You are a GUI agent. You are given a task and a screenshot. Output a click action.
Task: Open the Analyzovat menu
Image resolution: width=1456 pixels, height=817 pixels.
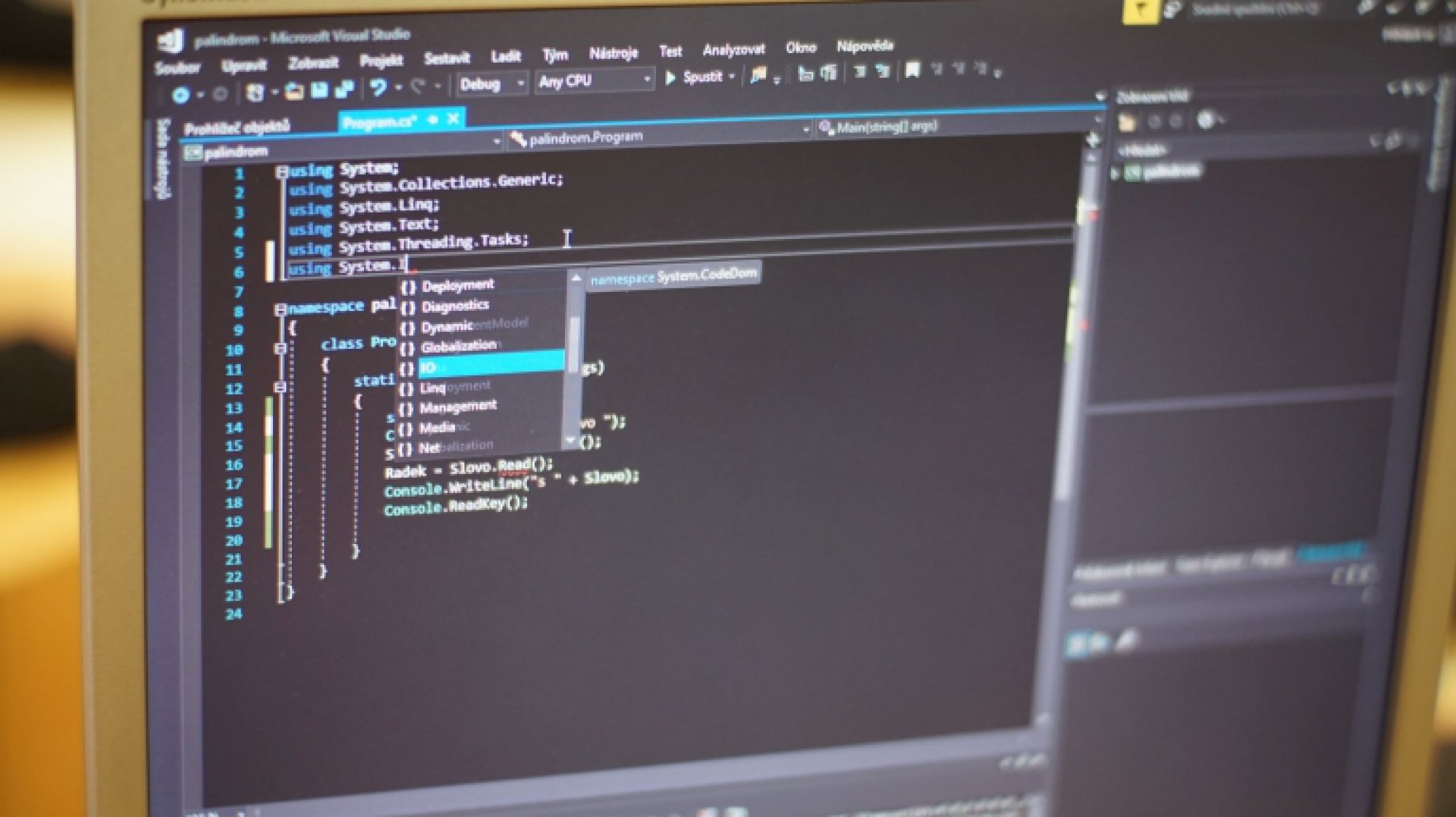coord(734,50)
